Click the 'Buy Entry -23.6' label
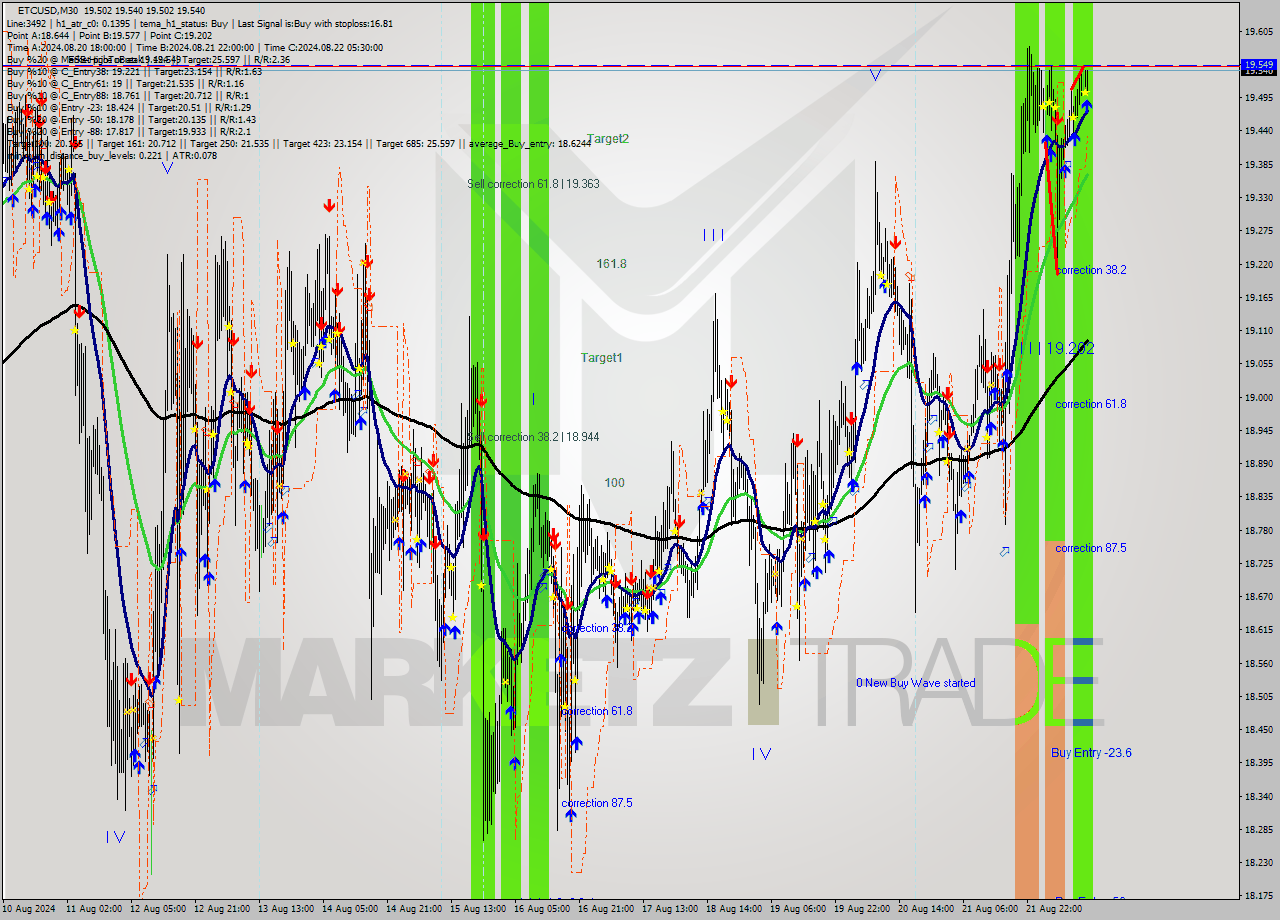Screen dimensions: 1280x920 coord(1091,753)
